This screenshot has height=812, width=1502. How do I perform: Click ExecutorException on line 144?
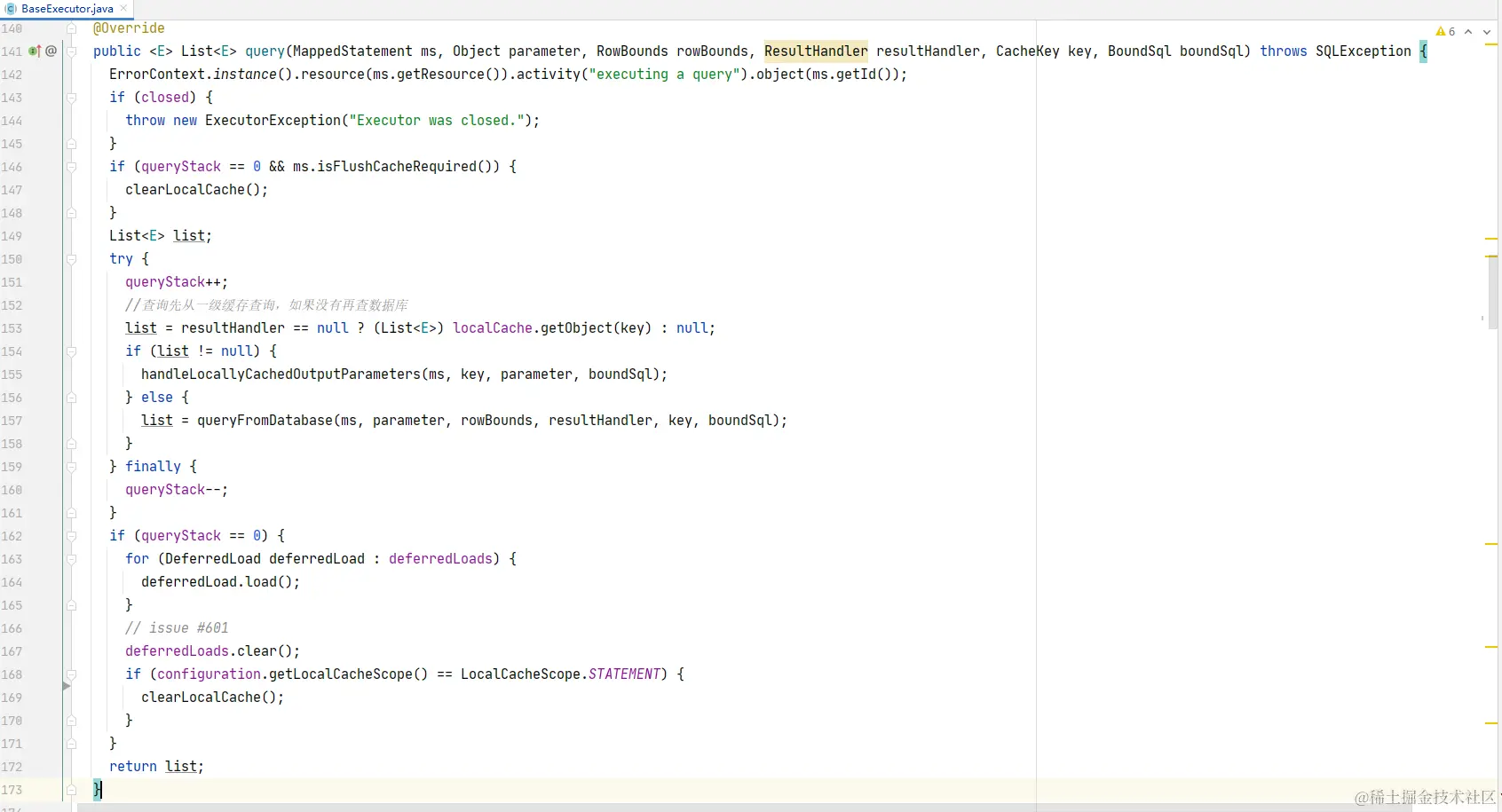coord(273,121)
